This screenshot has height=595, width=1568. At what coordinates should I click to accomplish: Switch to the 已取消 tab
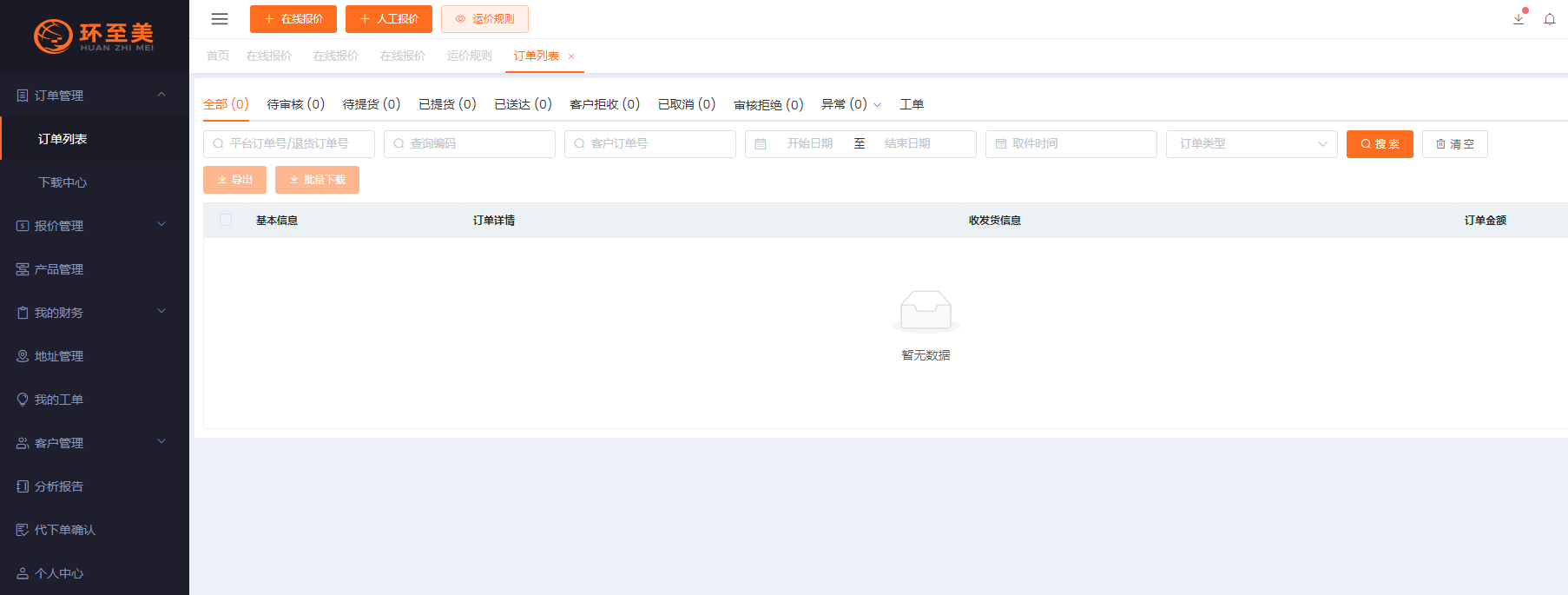pyautogui.click(x=686, y=104)
